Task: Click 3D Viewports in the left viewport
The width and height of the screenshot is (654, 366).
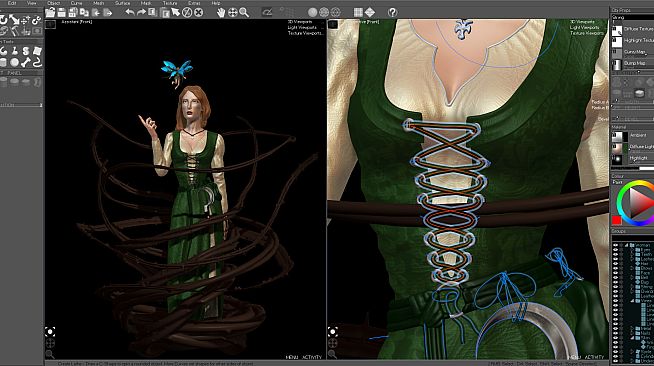Action: 300,22
